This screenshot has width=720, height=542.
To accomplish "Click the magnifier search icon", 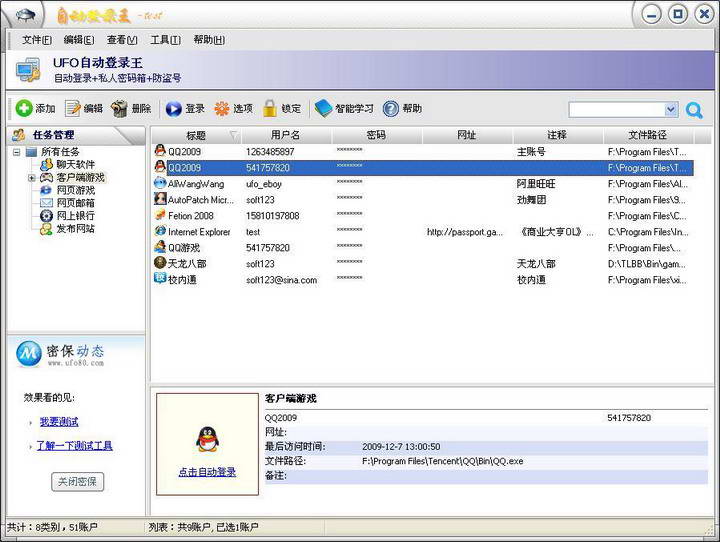I will 694,110.
